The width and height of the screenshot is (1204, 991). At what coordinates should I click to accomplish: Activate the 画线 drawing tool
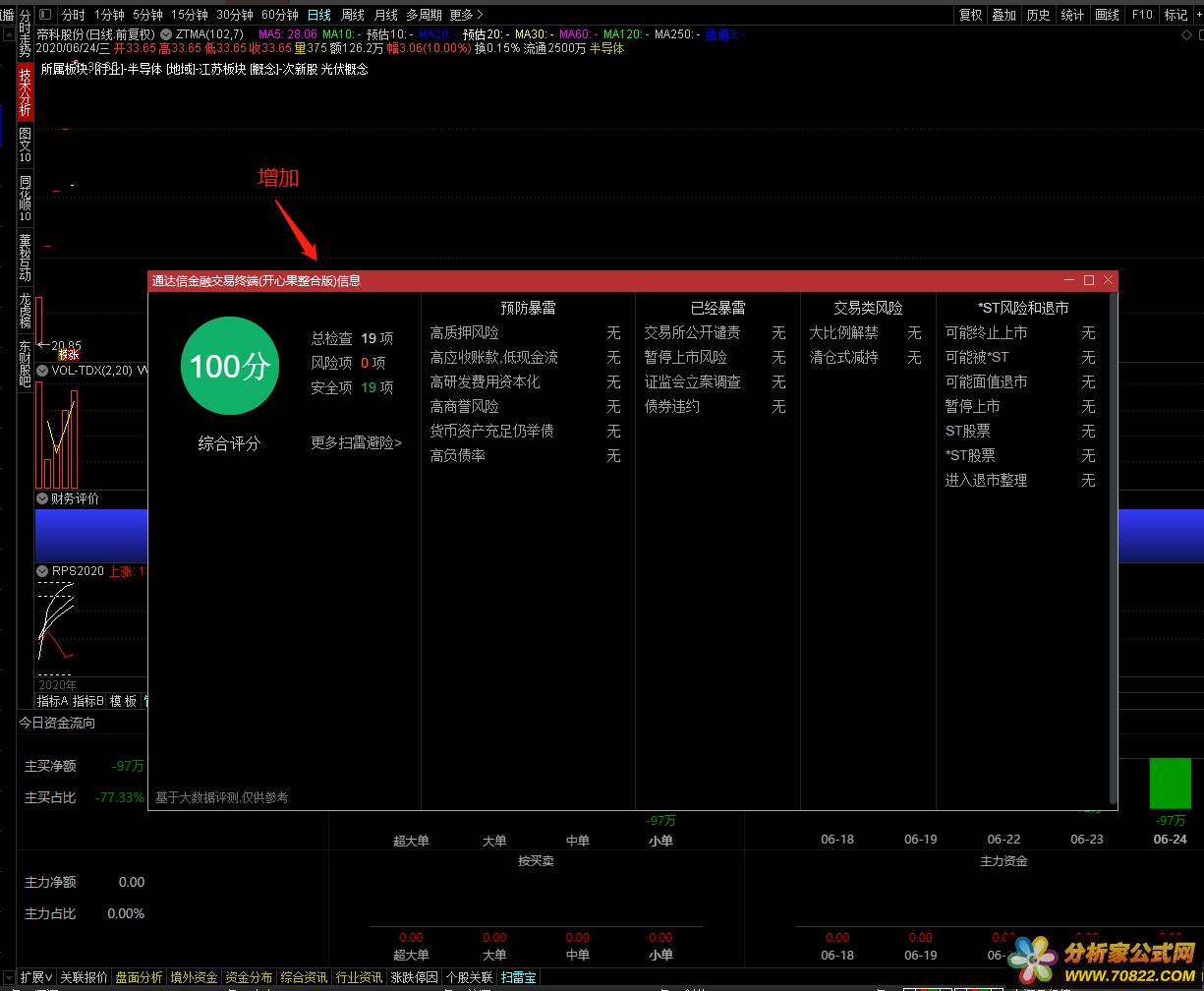[x=1108, y=15]
